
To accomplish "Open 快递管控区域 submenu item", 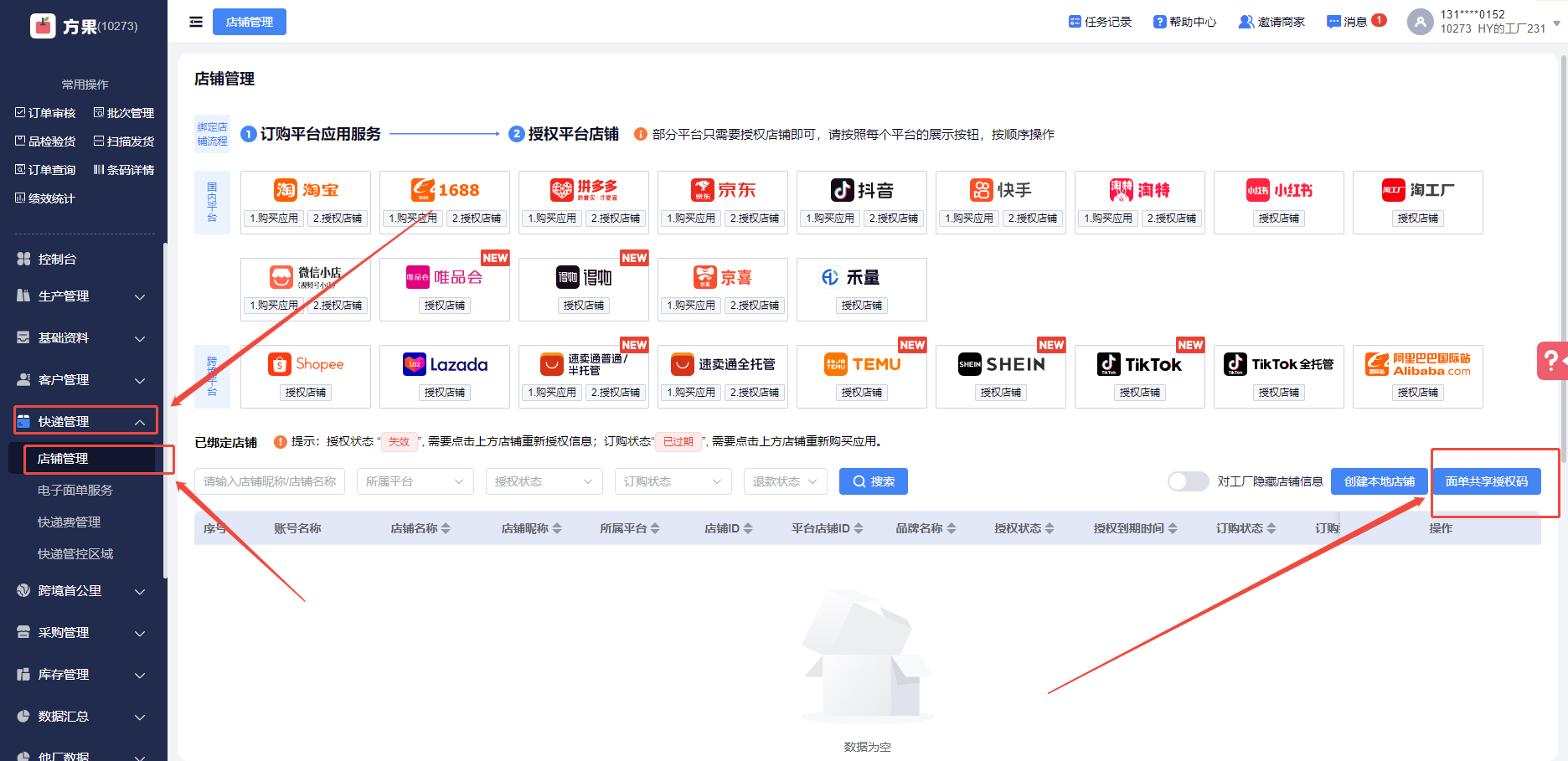I will 75,554.
